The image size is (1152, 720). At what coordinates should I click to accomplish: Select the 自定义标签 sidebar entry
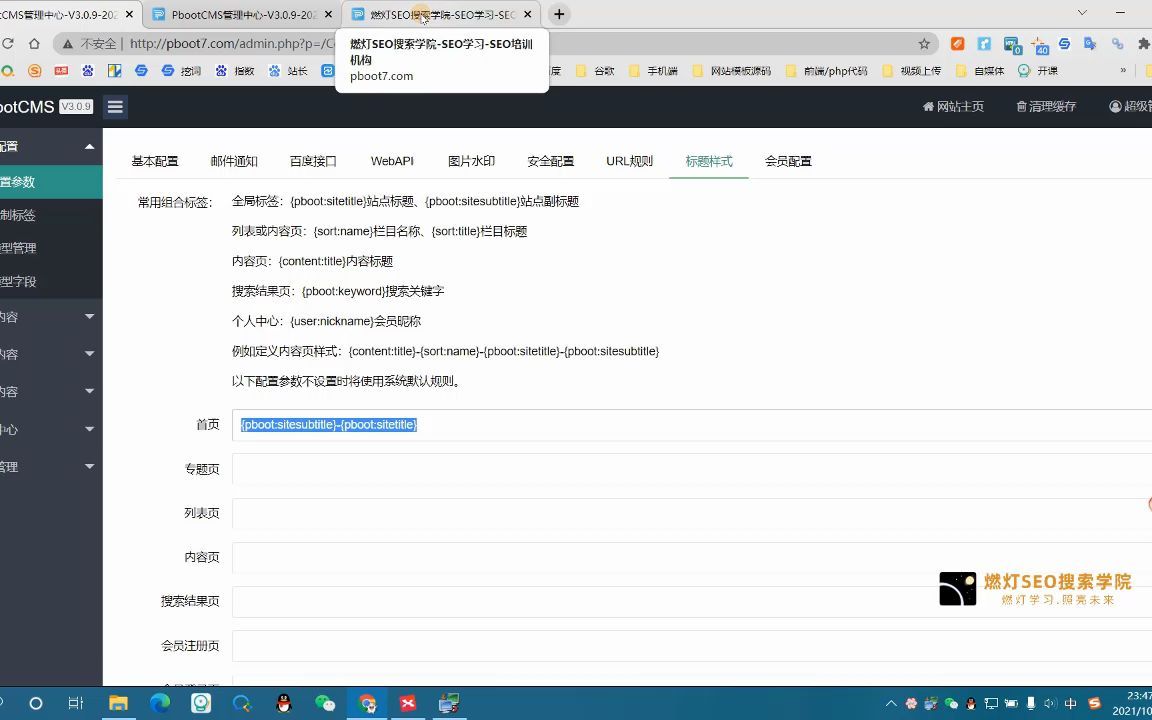(40, 215)
